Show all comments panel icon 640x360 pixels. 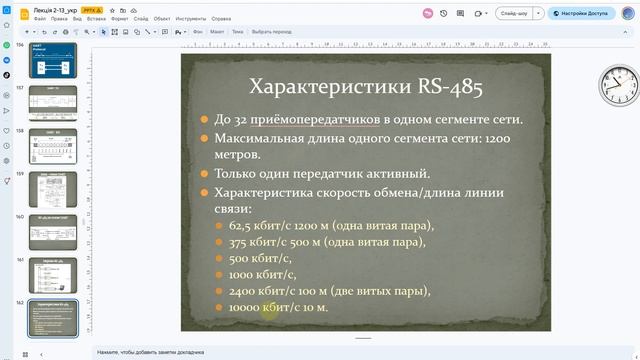[460, 13]
